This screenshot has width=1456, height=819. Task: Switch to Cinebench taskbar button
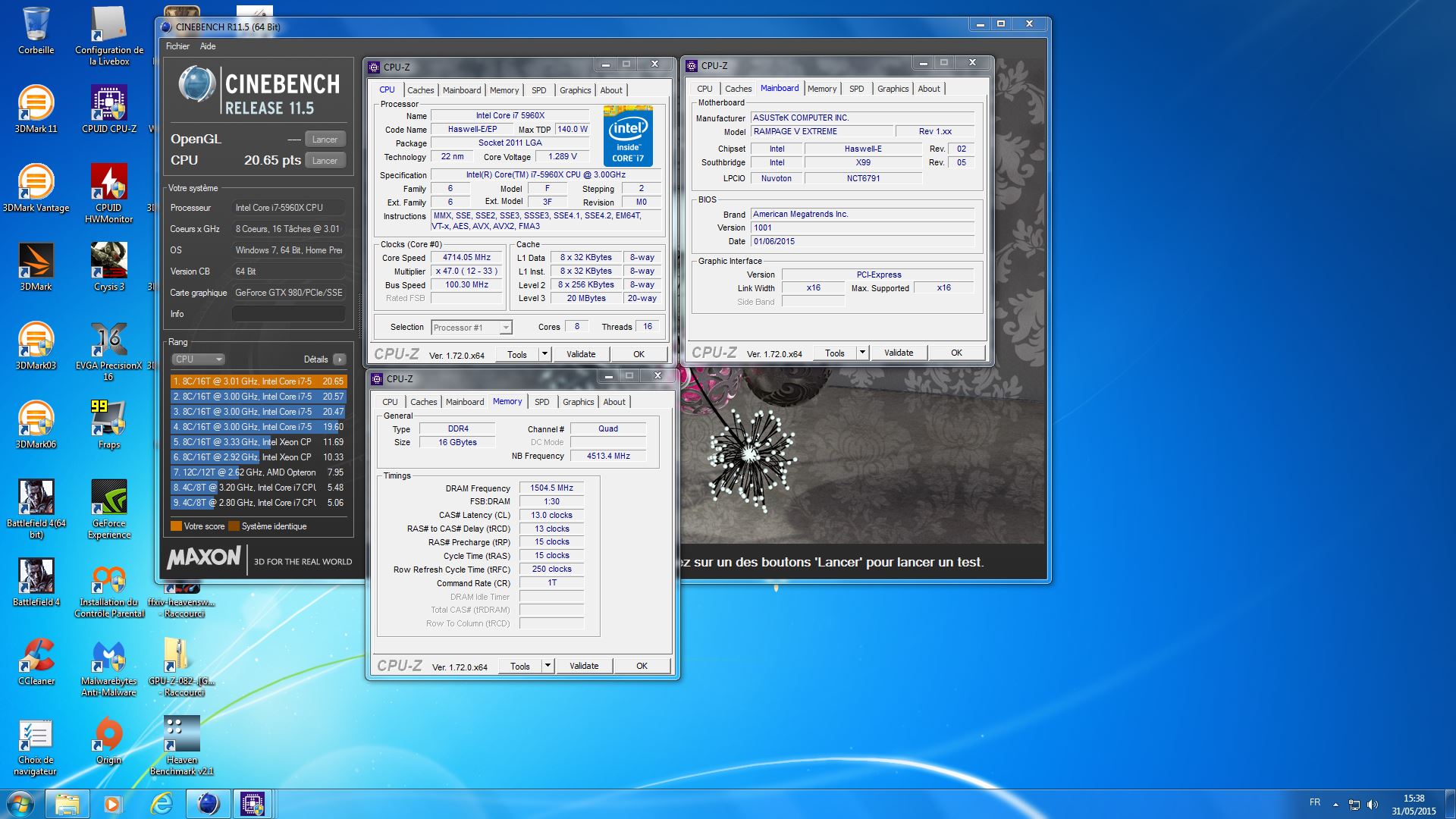point(208,804)
